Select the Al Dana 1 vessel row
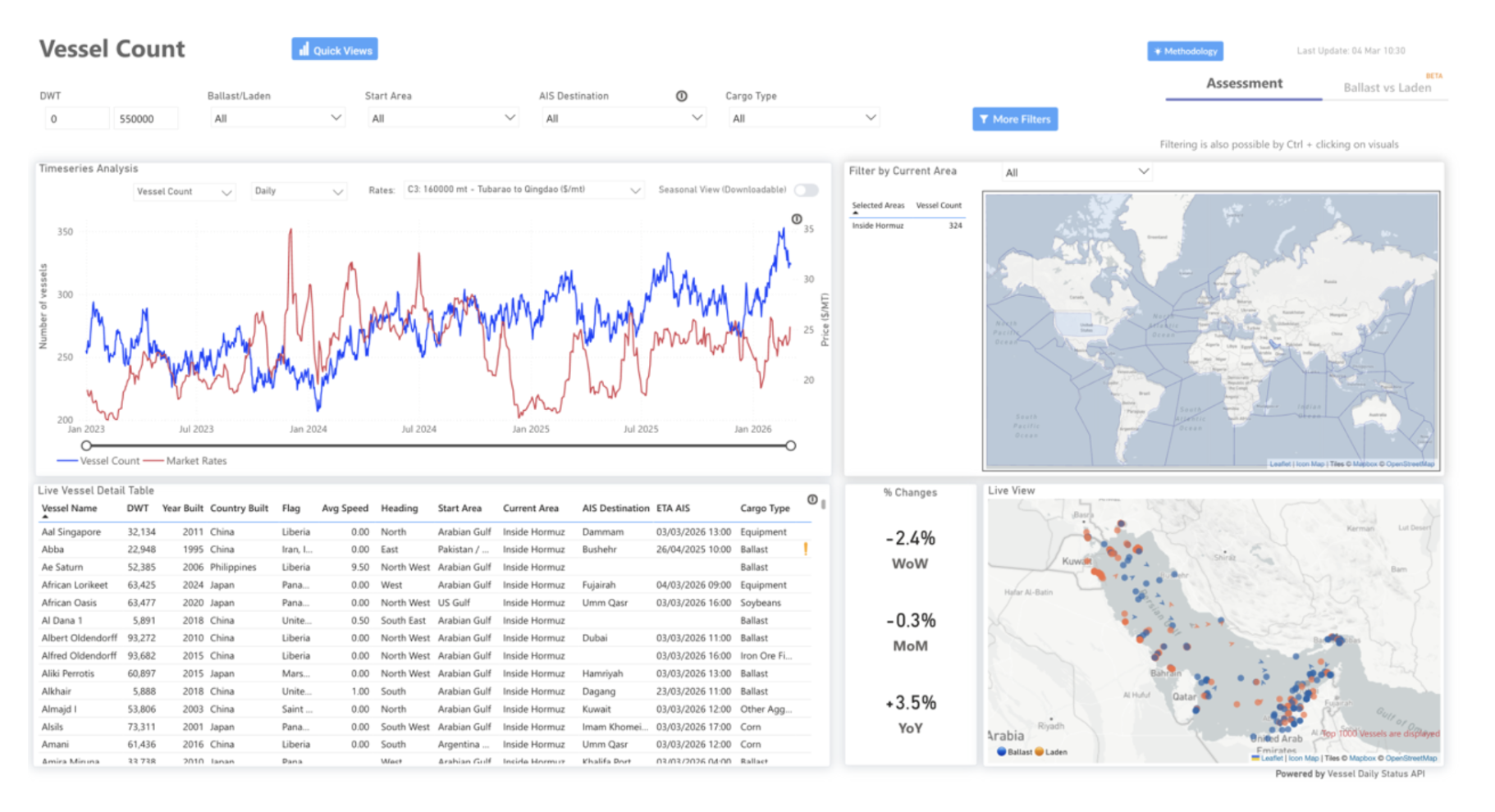This screenshot has width=1495, height=812. (x=425, y=620)
